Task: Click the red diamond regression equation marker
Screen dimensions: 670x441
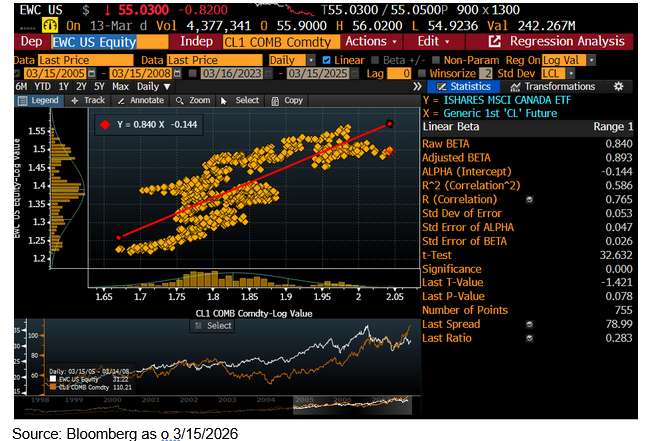Action: click(105, 125)
